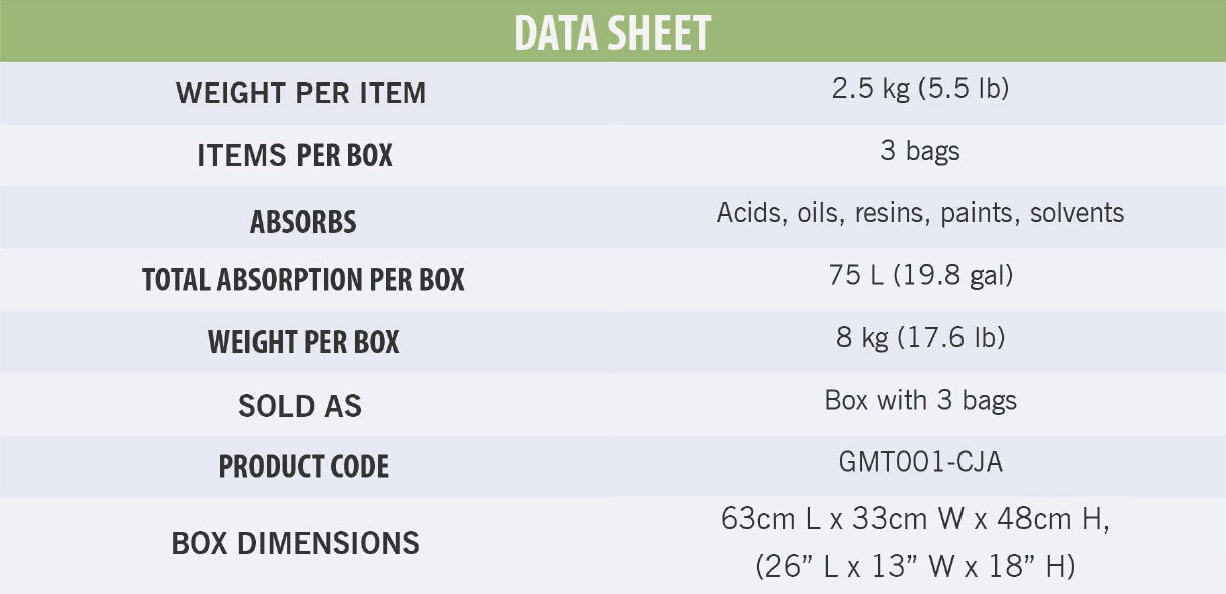Click the 75 L (19.8 gal) value
The width and height of the screenshot is (1226, 594).
coord(920,276)
